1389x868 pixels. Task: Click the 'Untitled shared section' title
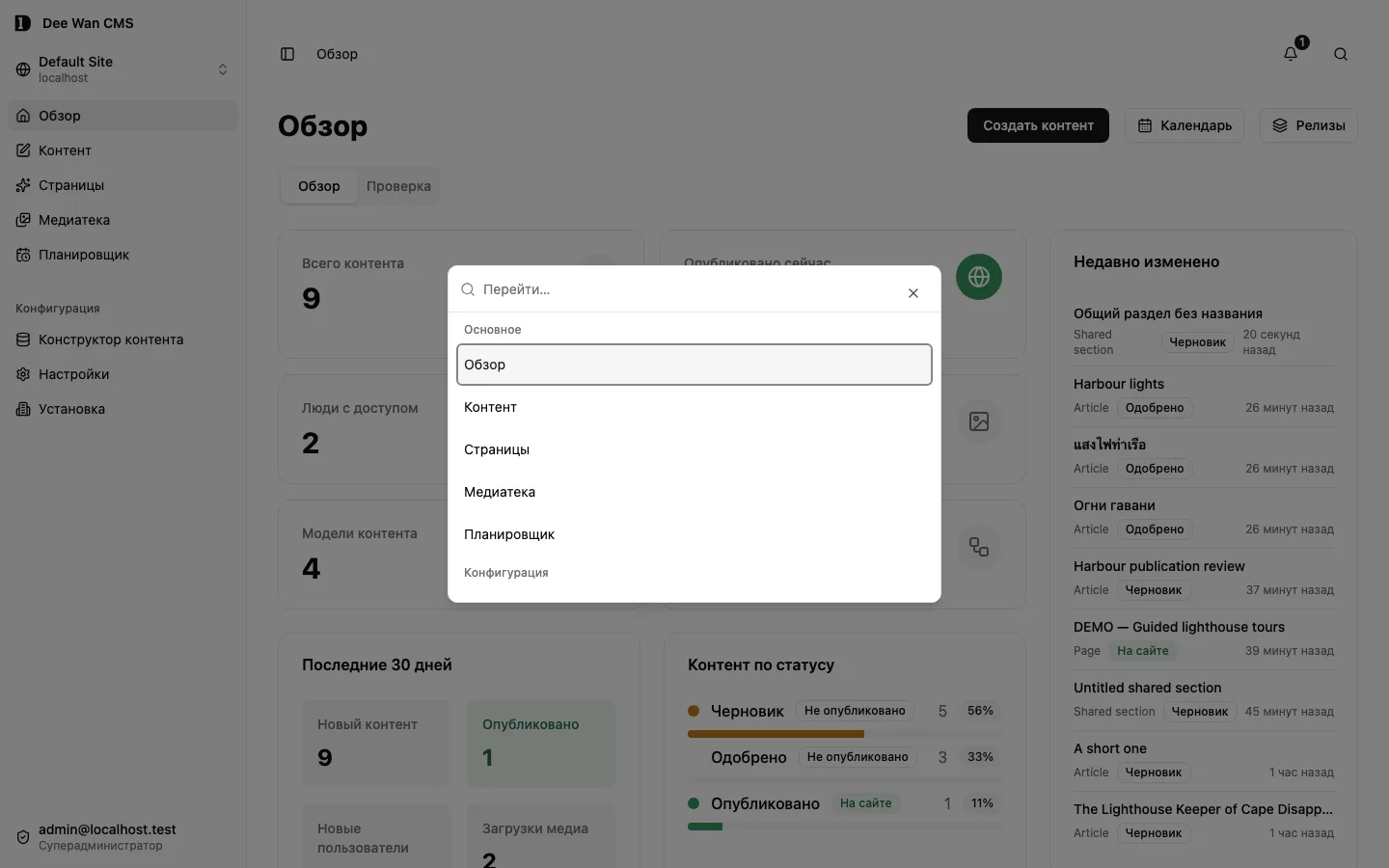pyautogui.click(x=1147, y=688)
